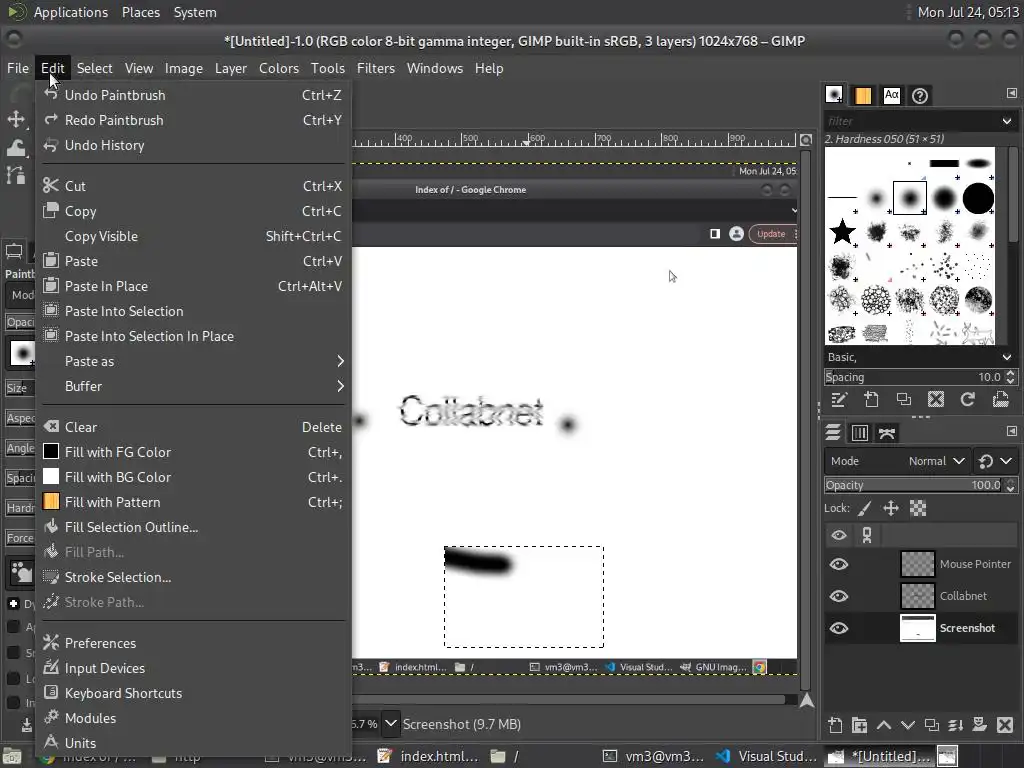Viewport: 1024px width, 768px height.
Task: Click the Edit this brush icon
Action: [x=839, y=399]
